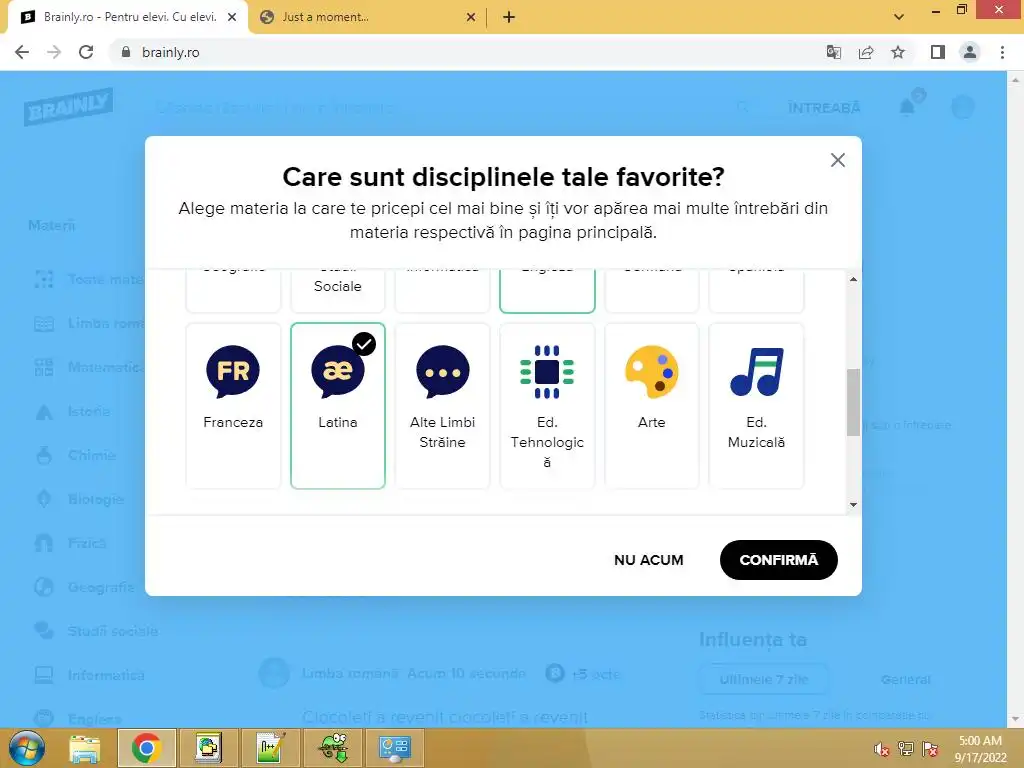
Task: Select the Ed. Muzicală subject card
Action: point(756,406)
